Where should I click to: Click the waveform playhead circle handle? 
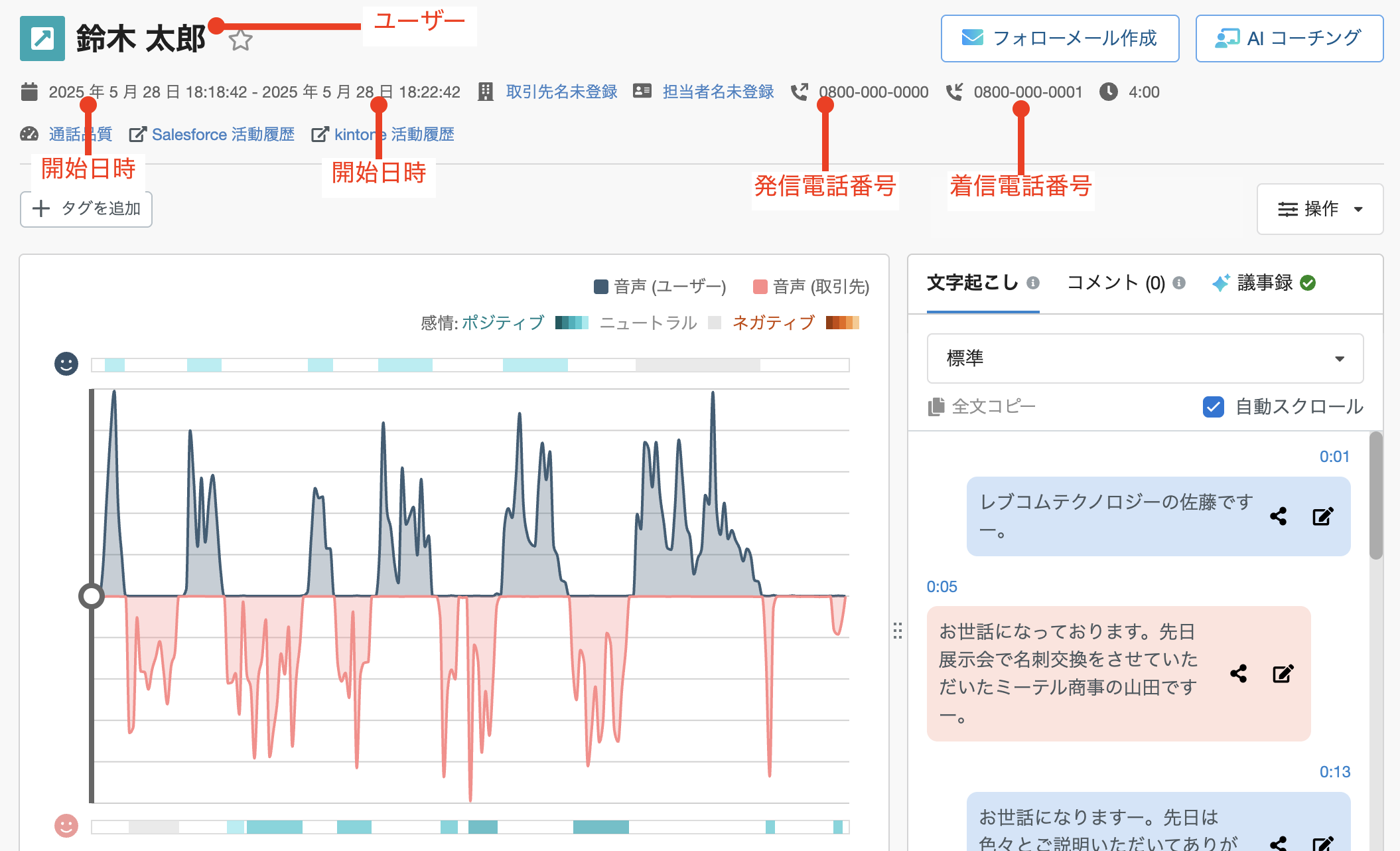[x=92, y=596]
